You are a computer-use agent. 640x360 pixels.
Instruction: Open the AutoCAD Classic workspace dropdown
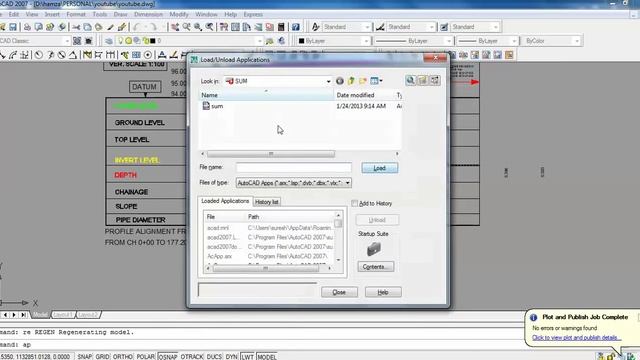[x=67, y=41]
